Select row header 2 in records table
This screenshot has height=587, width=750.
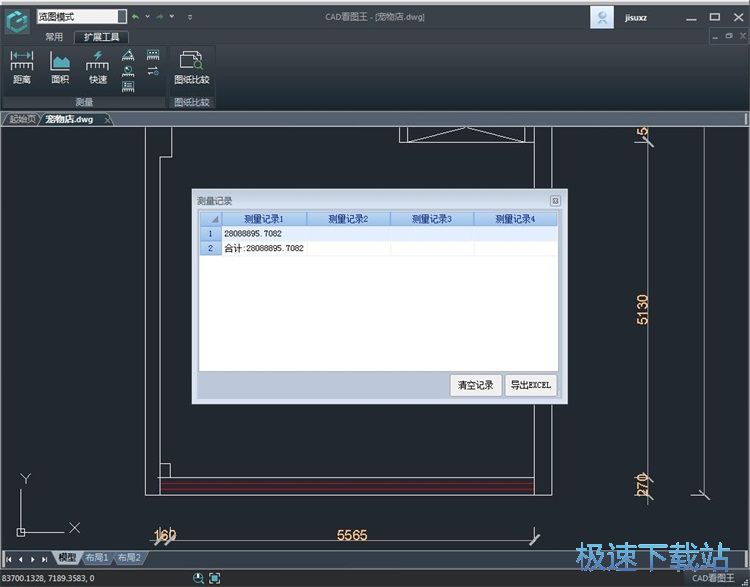[x=210, y=248]
